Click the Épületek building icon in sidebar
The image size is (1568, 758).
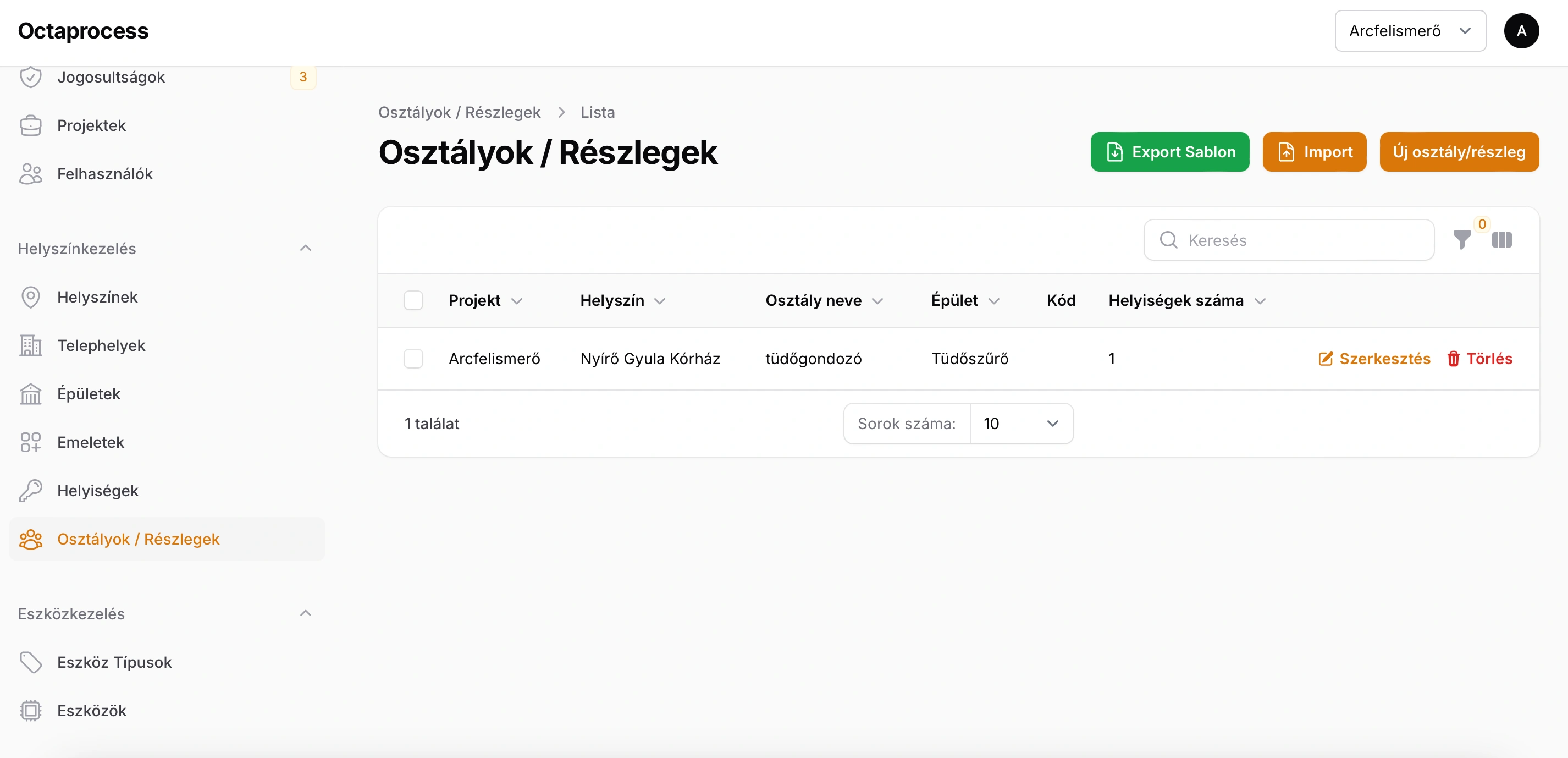coord(30,394)
